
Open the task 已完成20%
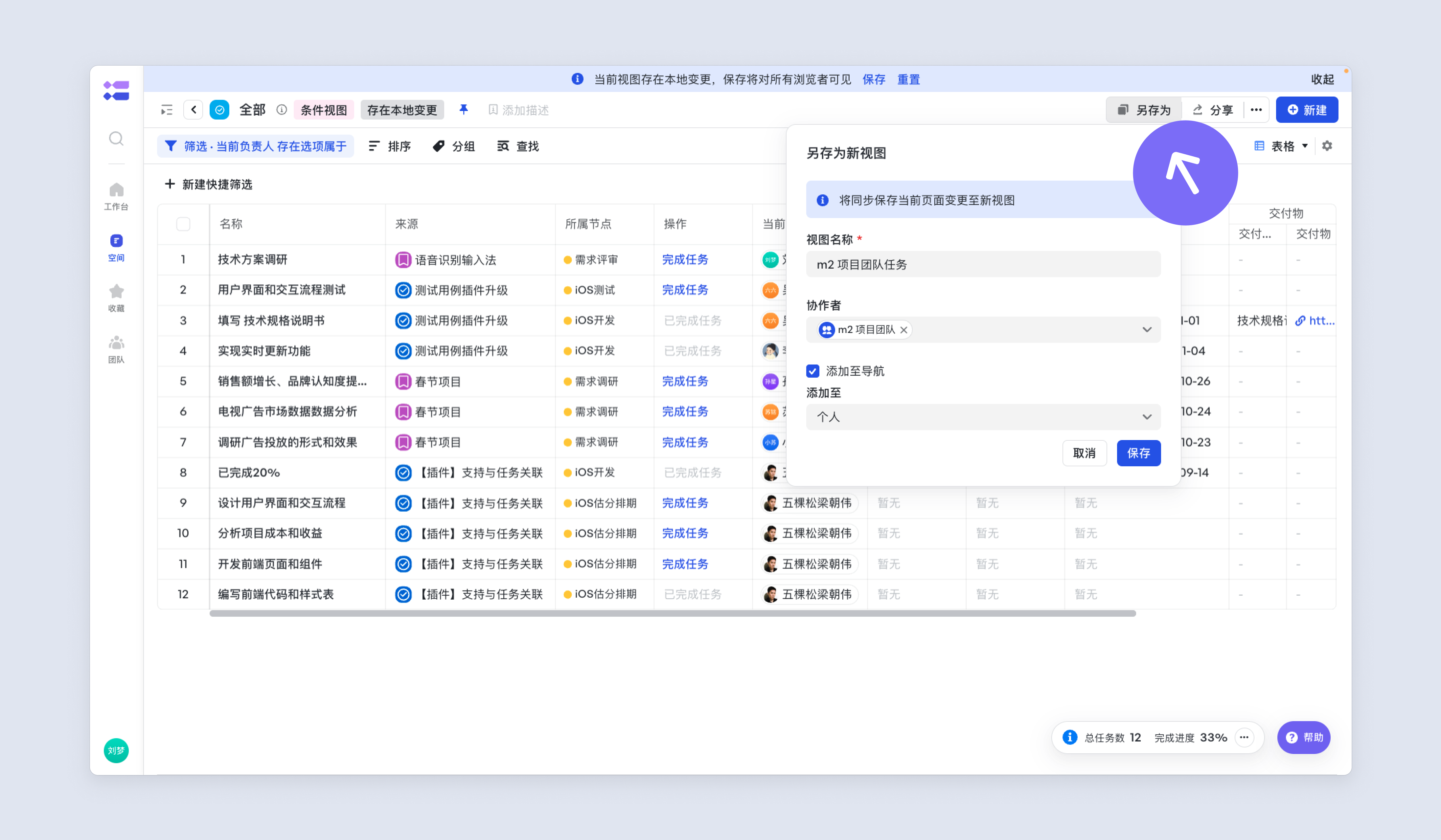tap(249, 473)
